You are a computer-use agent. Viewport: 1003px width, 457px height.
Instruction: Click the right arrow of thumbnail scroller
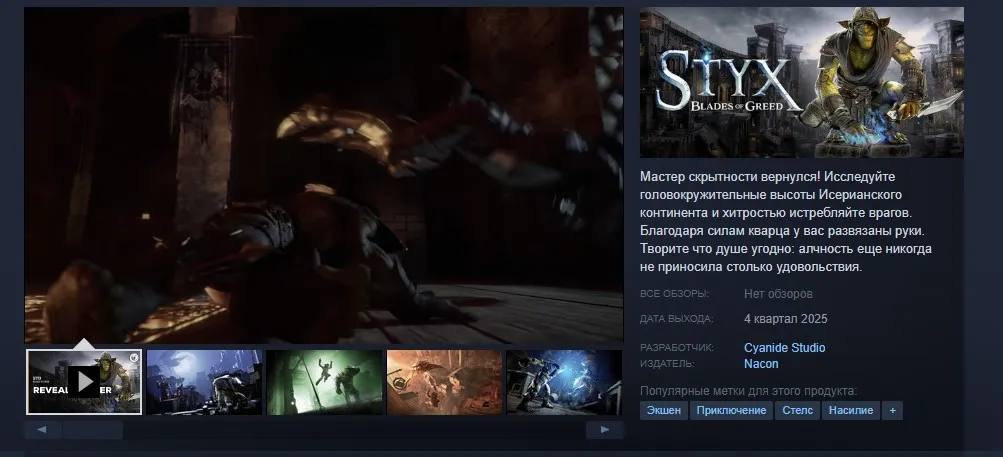click(x=604, y=429)
